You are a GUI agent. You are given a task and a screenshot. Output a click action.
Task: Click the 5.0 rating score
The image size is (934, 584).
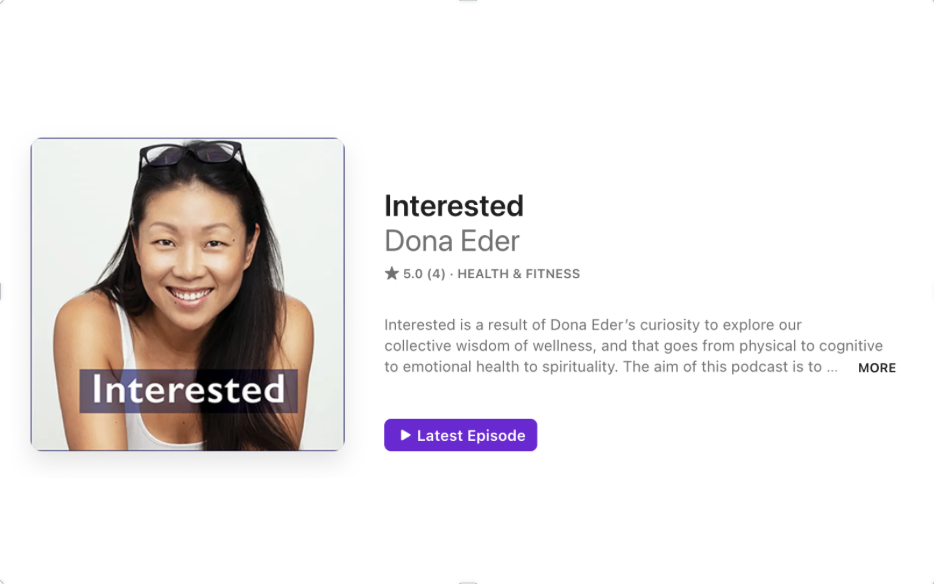413,274
